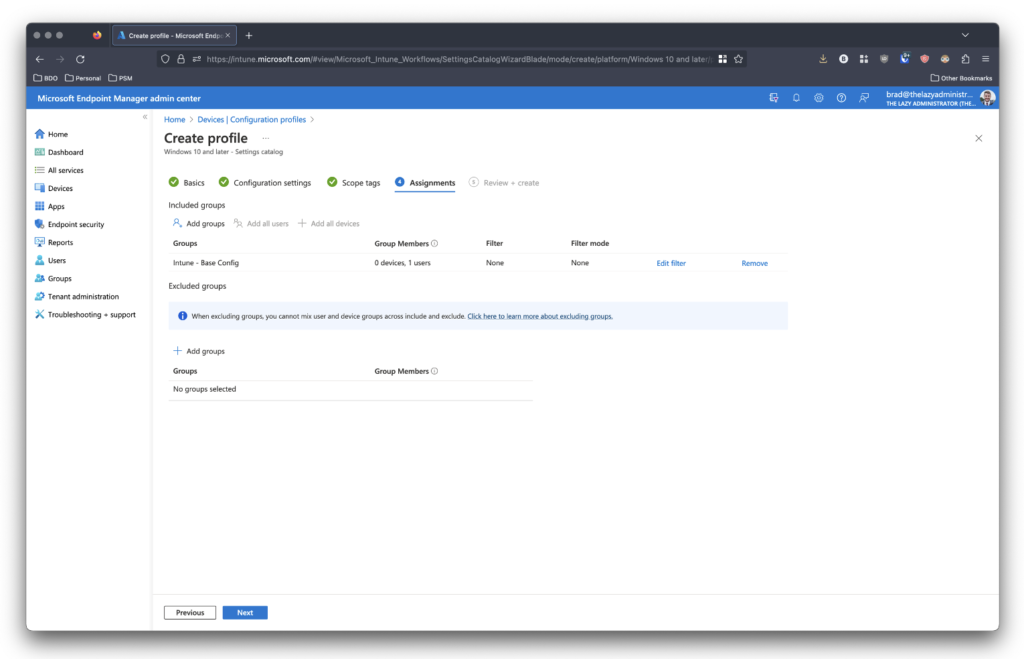Open the Personal bookmarks folder
The width and height of the screenshot is (1024, 659).
[83, 78]
